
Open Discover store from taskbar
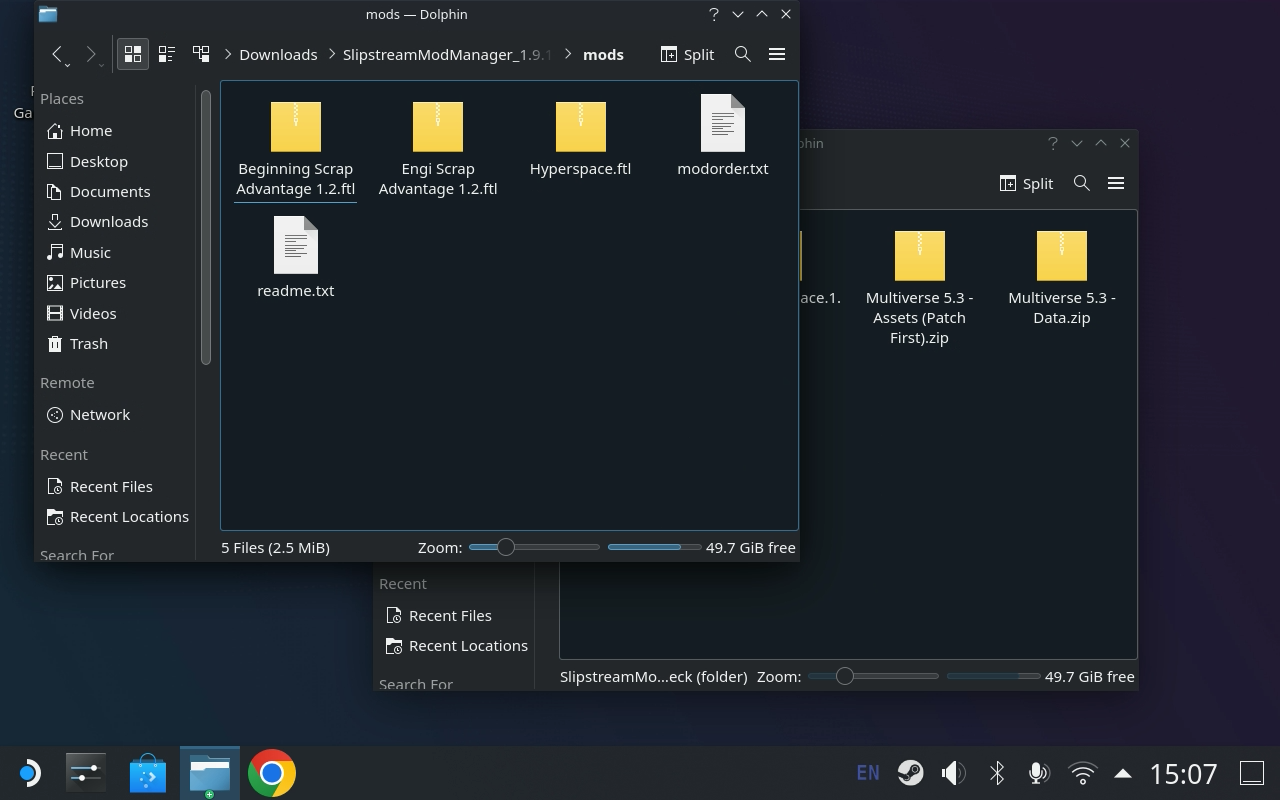tap(148, 773)
